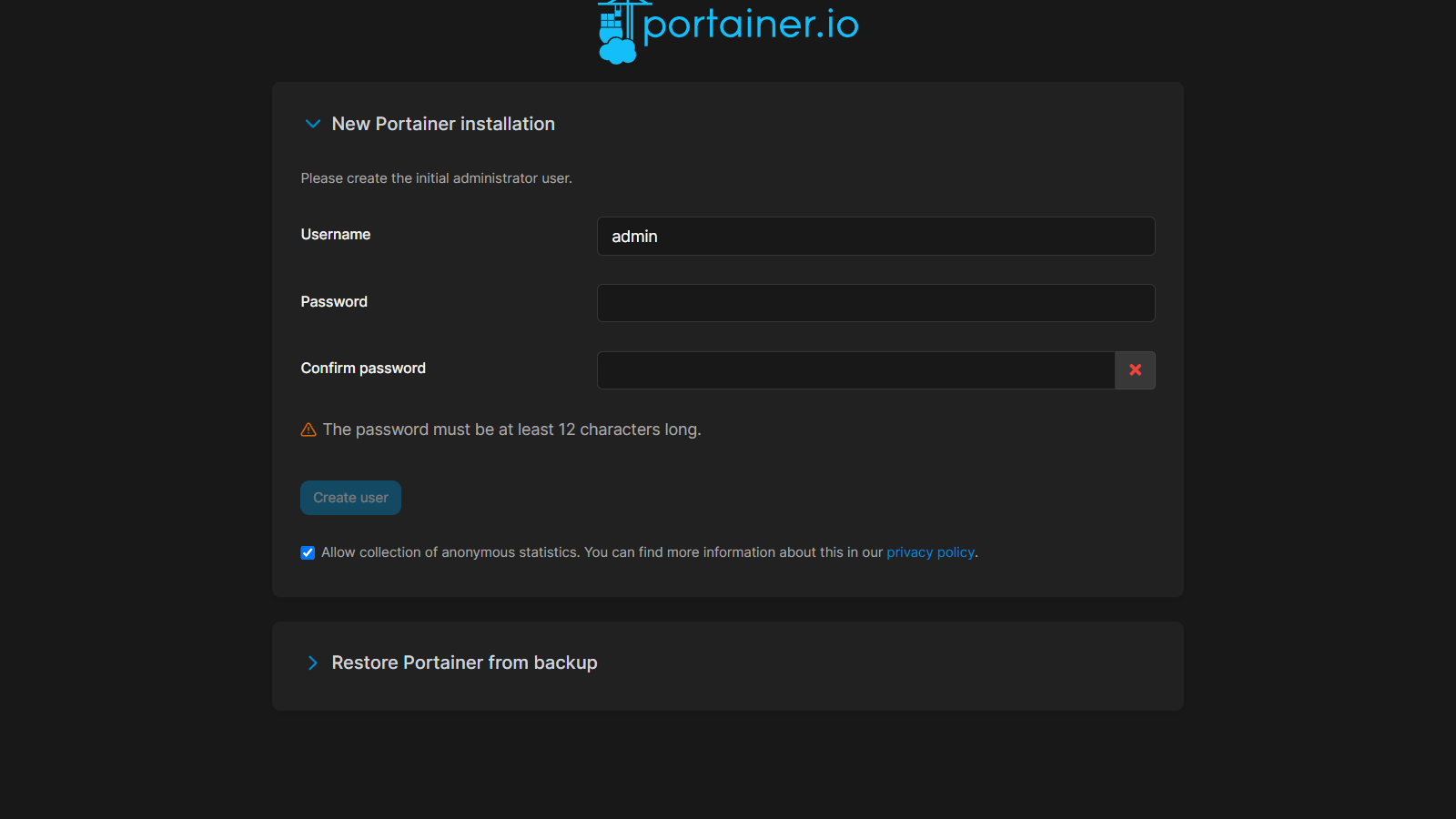Click the Username field label
This screenshot has height=819, width=1456.
click(x=336, y=235)
